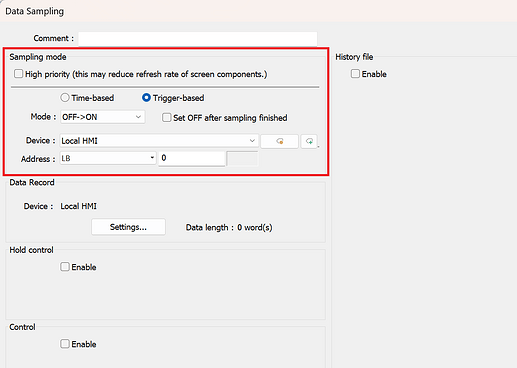Enable the History file checkbox

click(x=355, y=74)
